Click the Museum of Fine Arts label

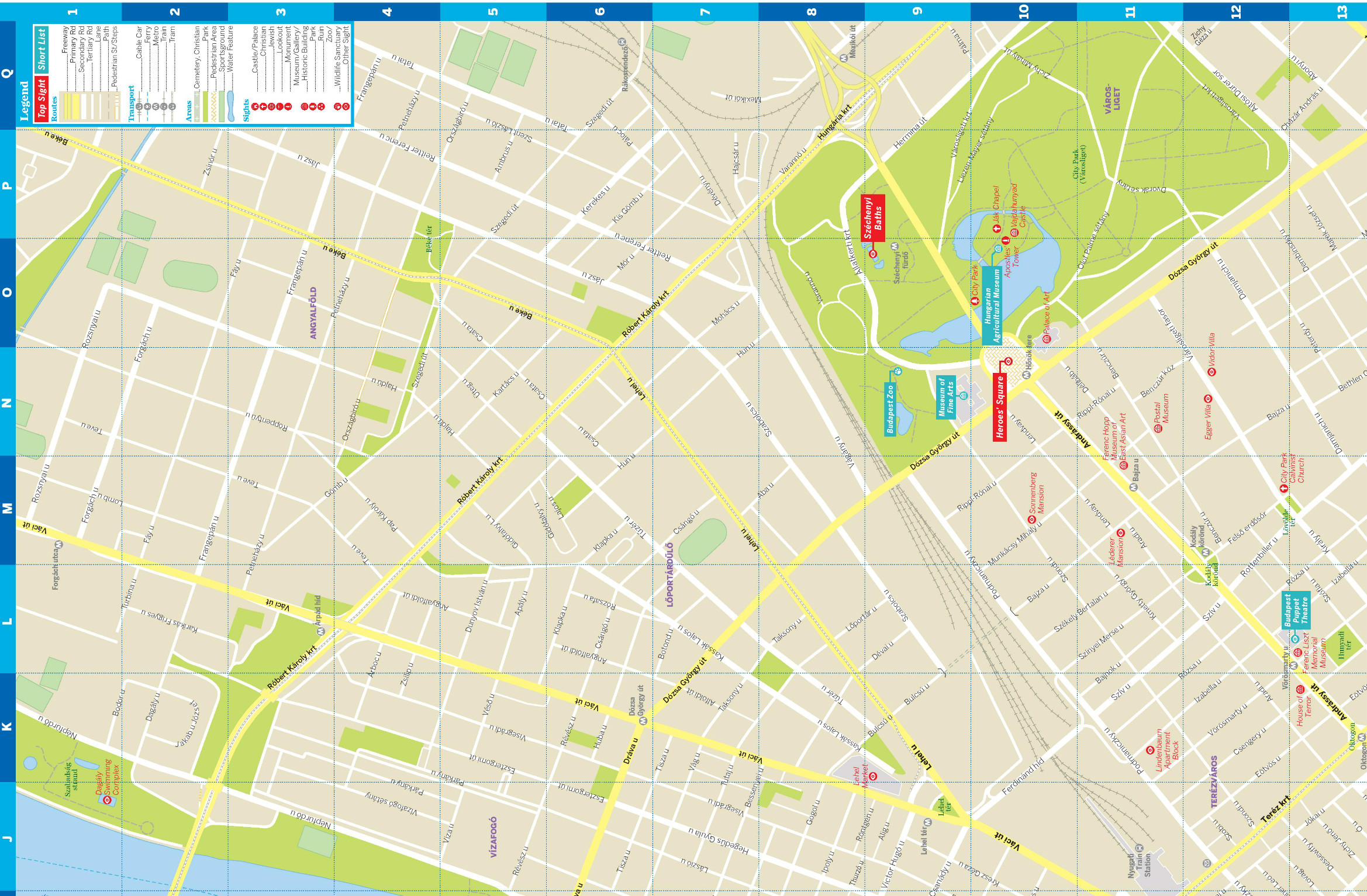coord(945,397)
